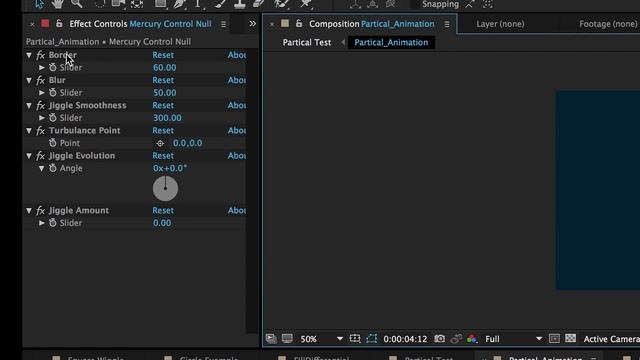
Task: Switch to Footage (none) tab
Action: (608, 24)
